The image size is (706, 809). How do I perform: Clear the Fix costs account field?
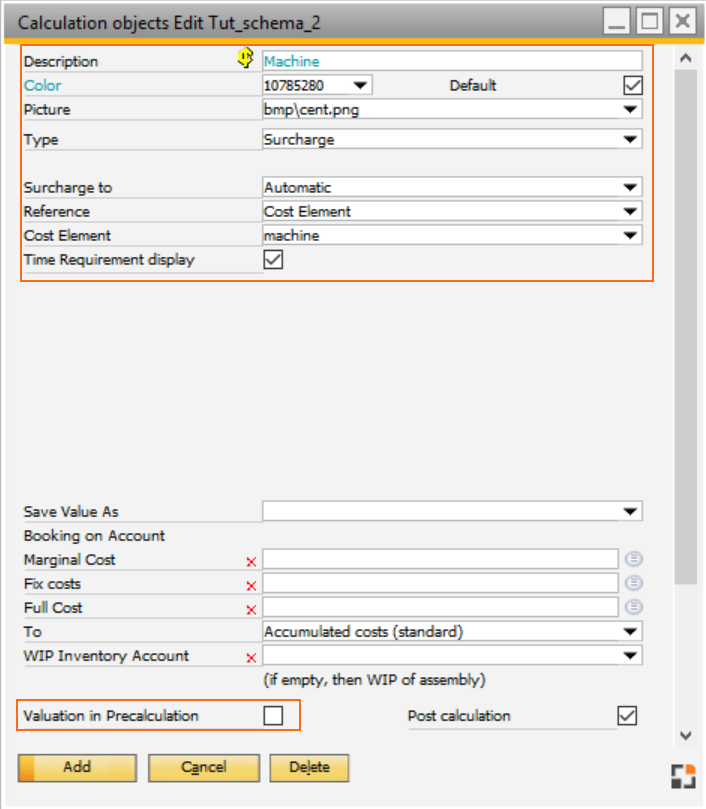pos(251,583)
